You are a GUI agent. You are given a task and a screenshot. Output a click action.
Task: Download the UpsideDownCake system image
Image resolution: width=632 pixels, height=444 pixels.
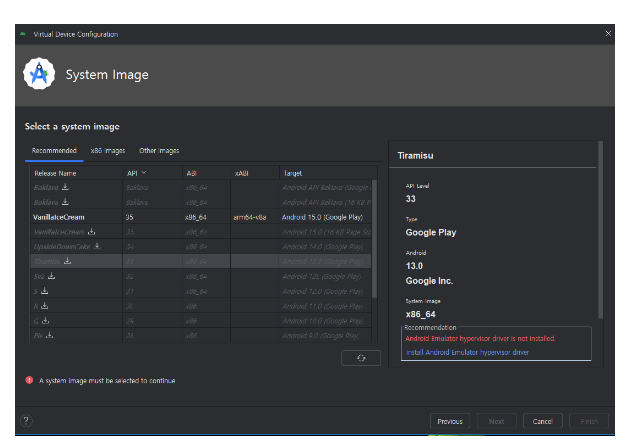97,246
